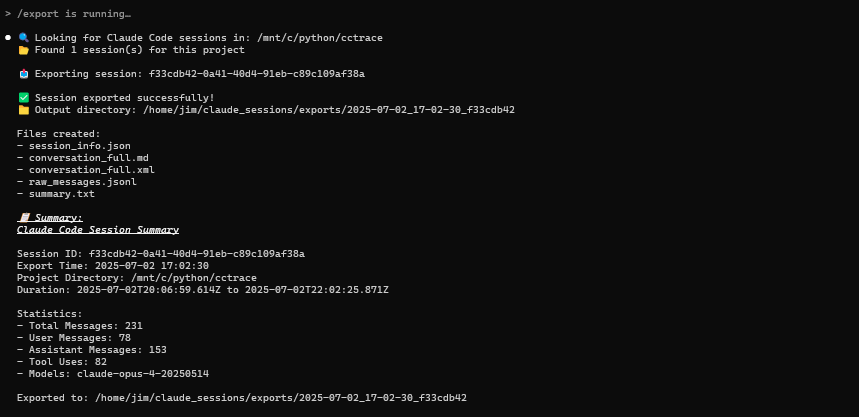859x417 pixels.
Task: Click conversation_full.md in files list
Action: point(89,158)
